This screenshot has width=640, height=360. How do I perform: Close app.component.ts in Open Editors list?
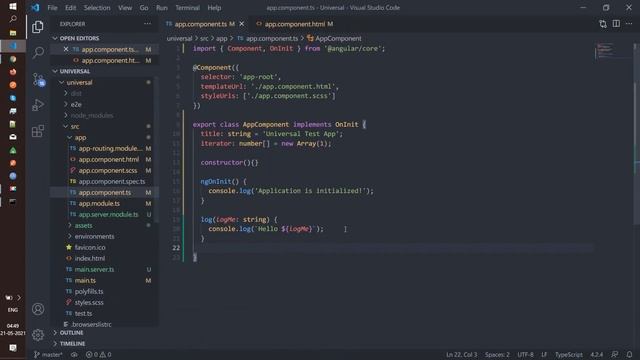pos(66,49)
